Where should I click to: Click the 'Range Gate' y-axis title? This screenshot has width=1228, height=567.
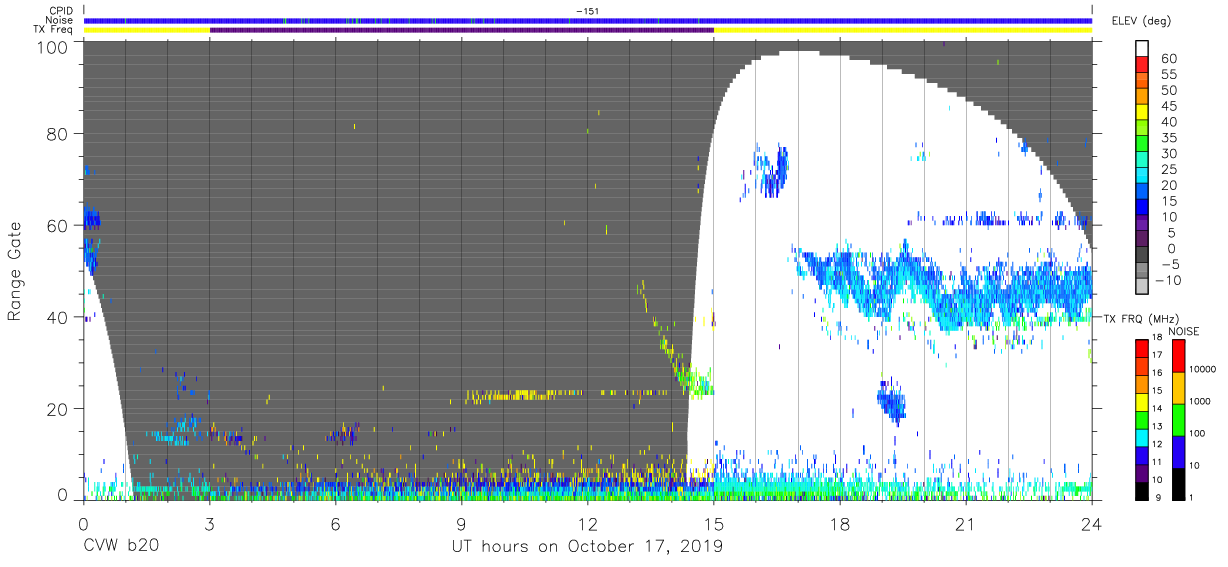[15, 271]
